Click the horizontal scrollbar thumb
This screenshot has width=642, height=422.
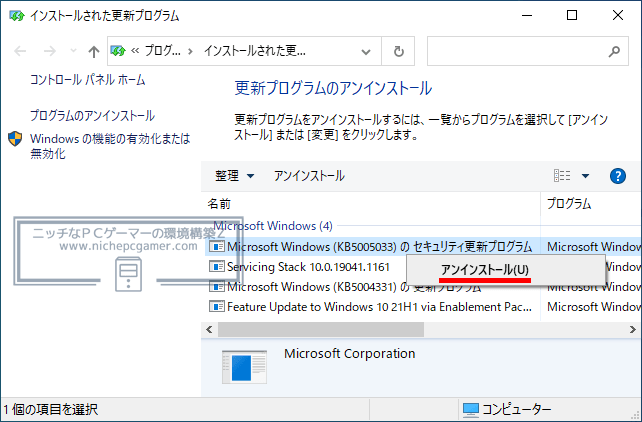pos(321,329)
